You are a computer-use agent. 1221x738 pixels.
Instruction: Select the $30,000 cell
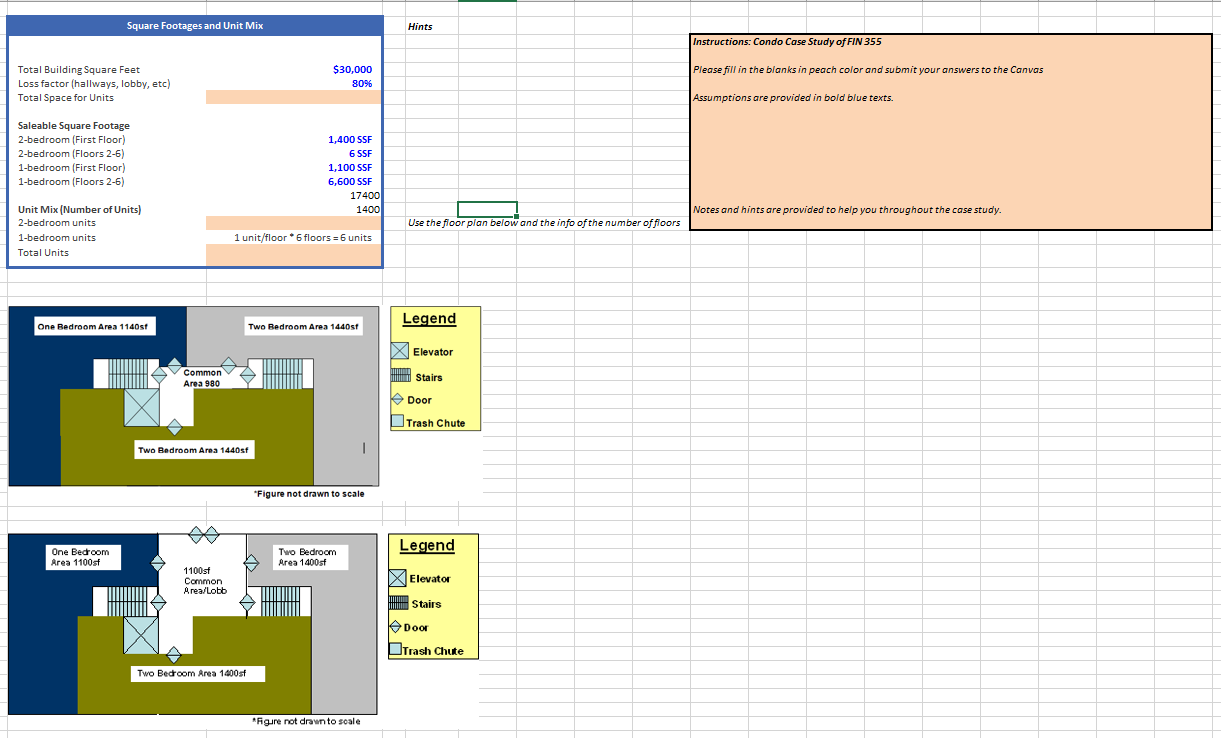click(x=293, y=69)
